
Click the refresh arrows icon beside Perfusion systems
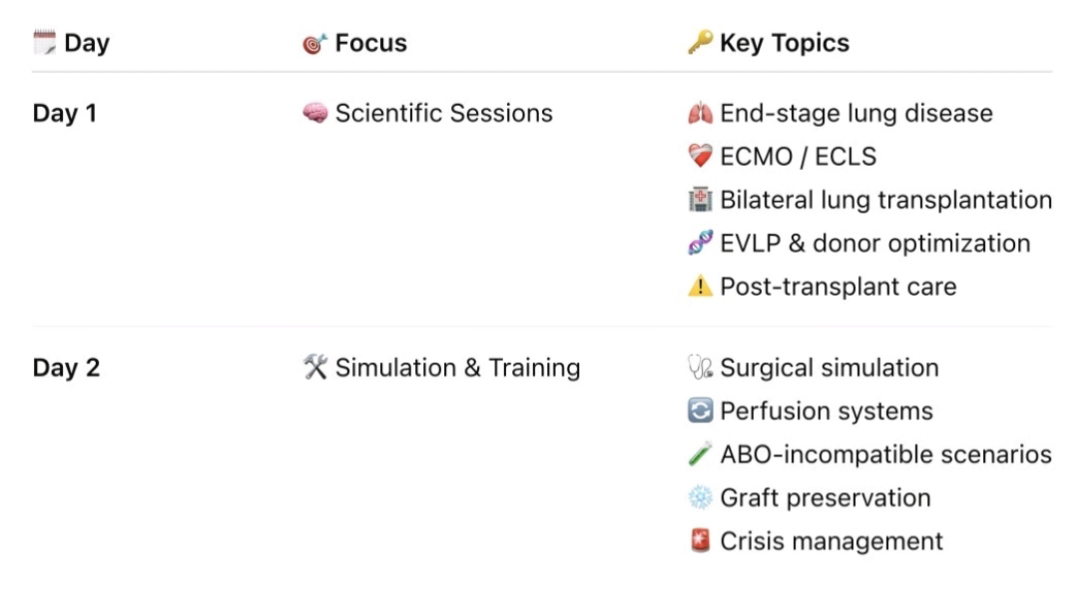click(700, 411)
